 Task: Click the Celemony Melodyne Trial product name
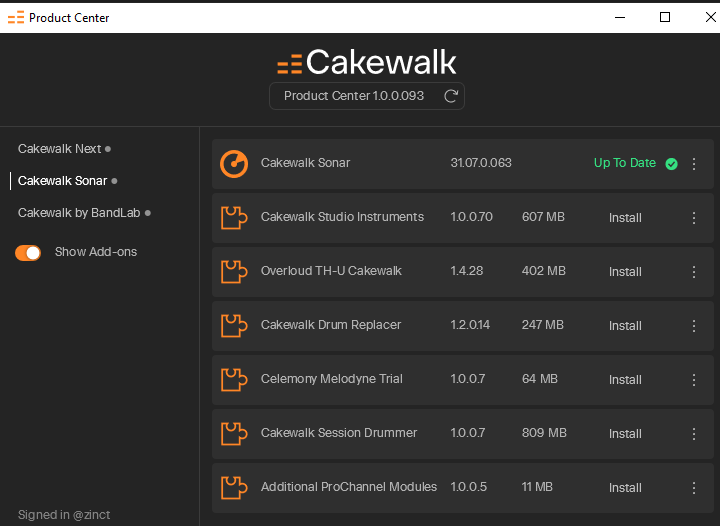[x=332, y=379]
